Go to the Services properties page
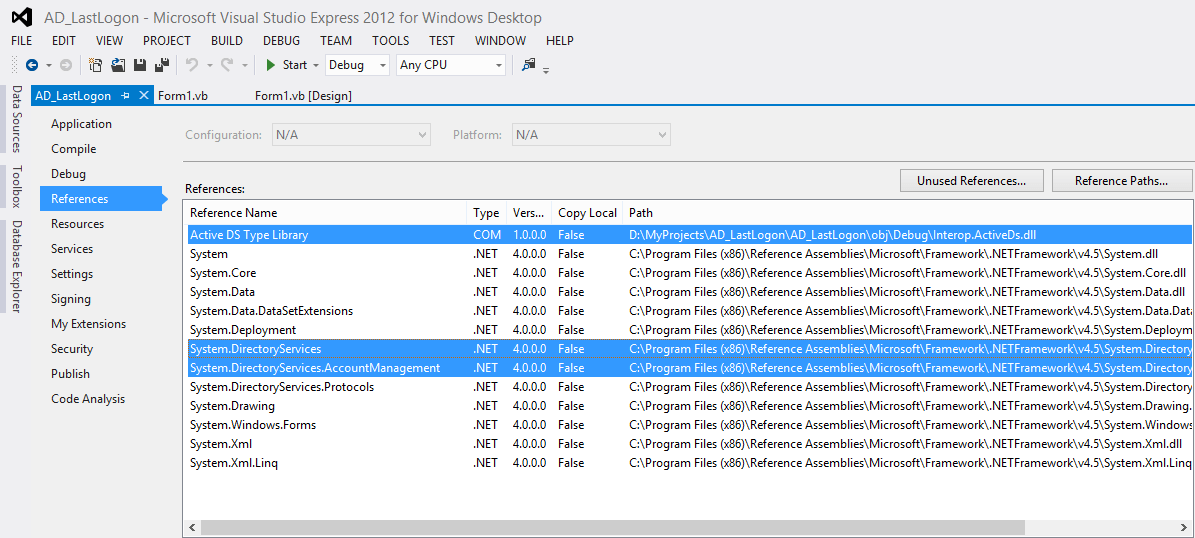The image size is (1195, 538). click(72, 249)
